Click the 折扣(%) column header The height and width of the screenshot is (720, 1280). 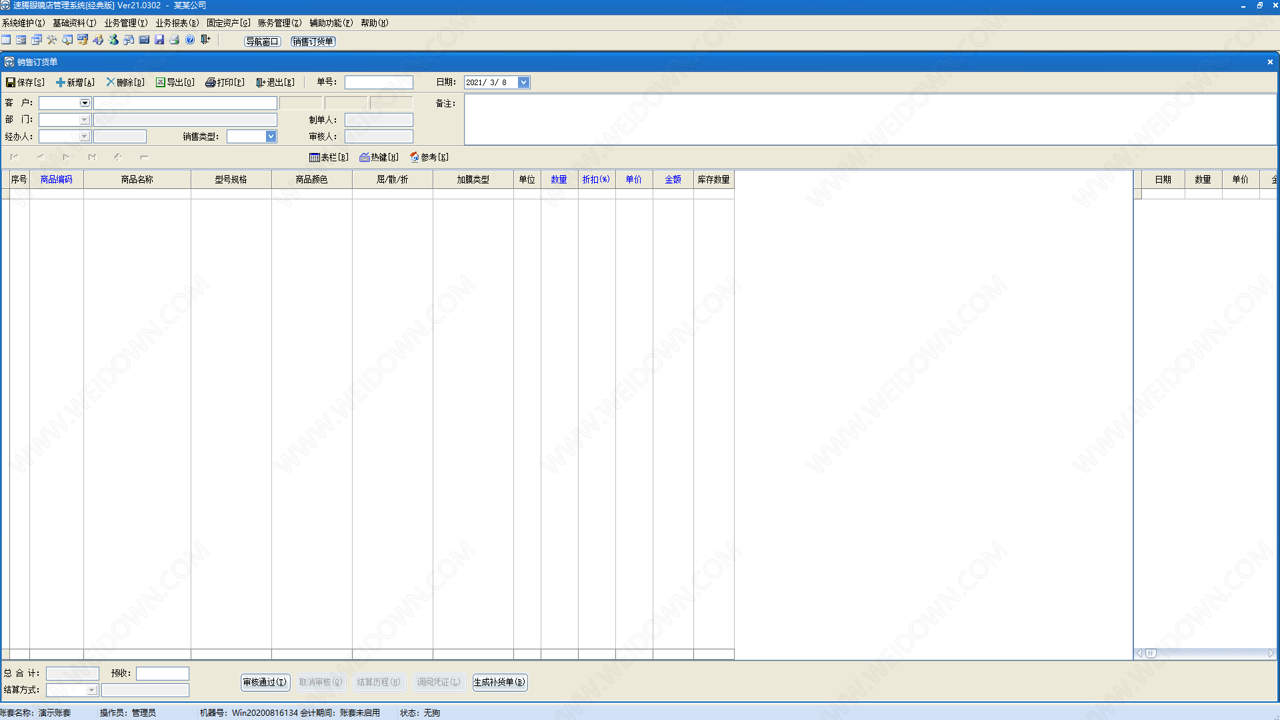pyautogui.click(x=596, y=180)
